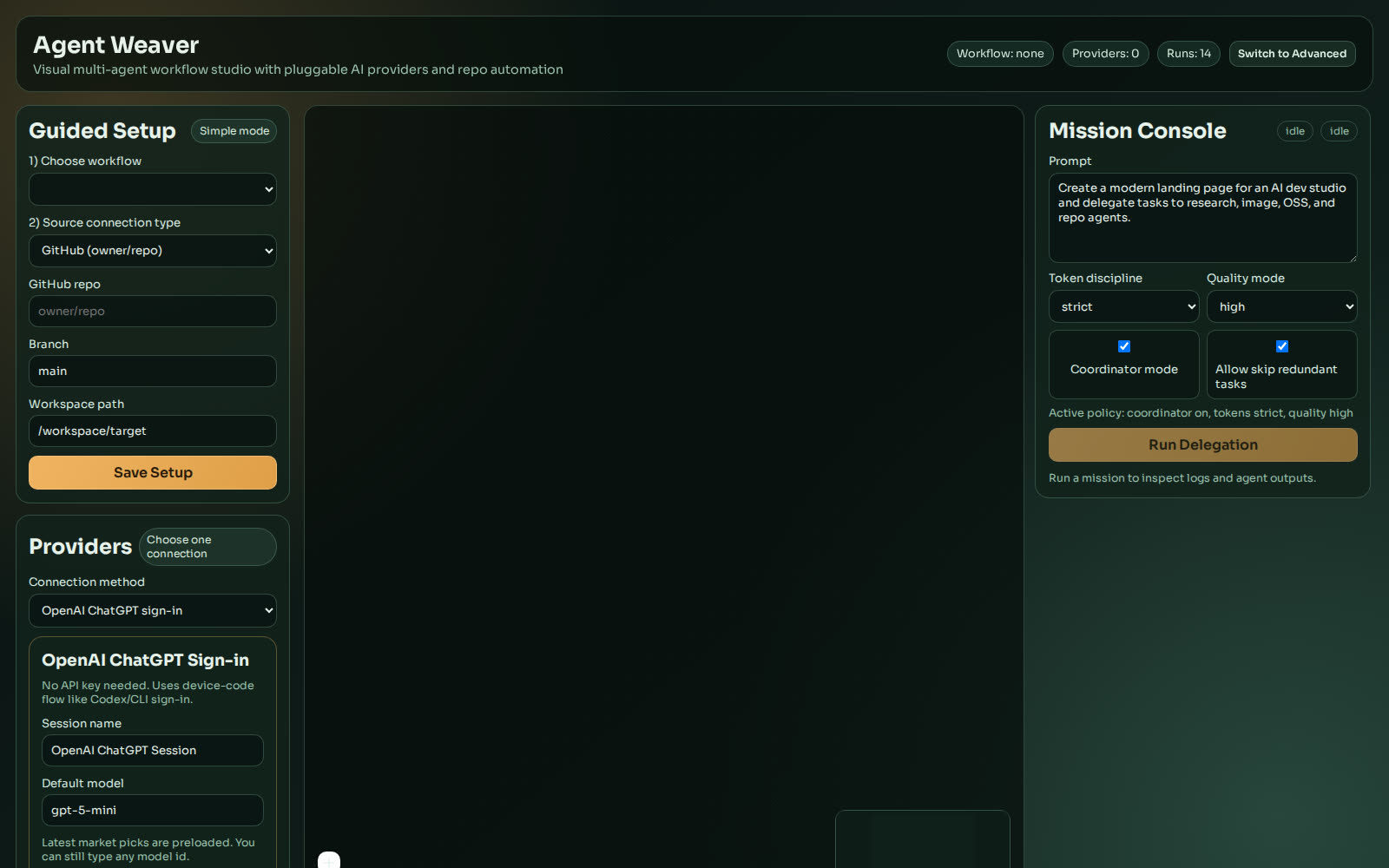Click the 'No API key needed' description
The image size is (1389, 868).
pyautogui.click(x=148, y=693)
